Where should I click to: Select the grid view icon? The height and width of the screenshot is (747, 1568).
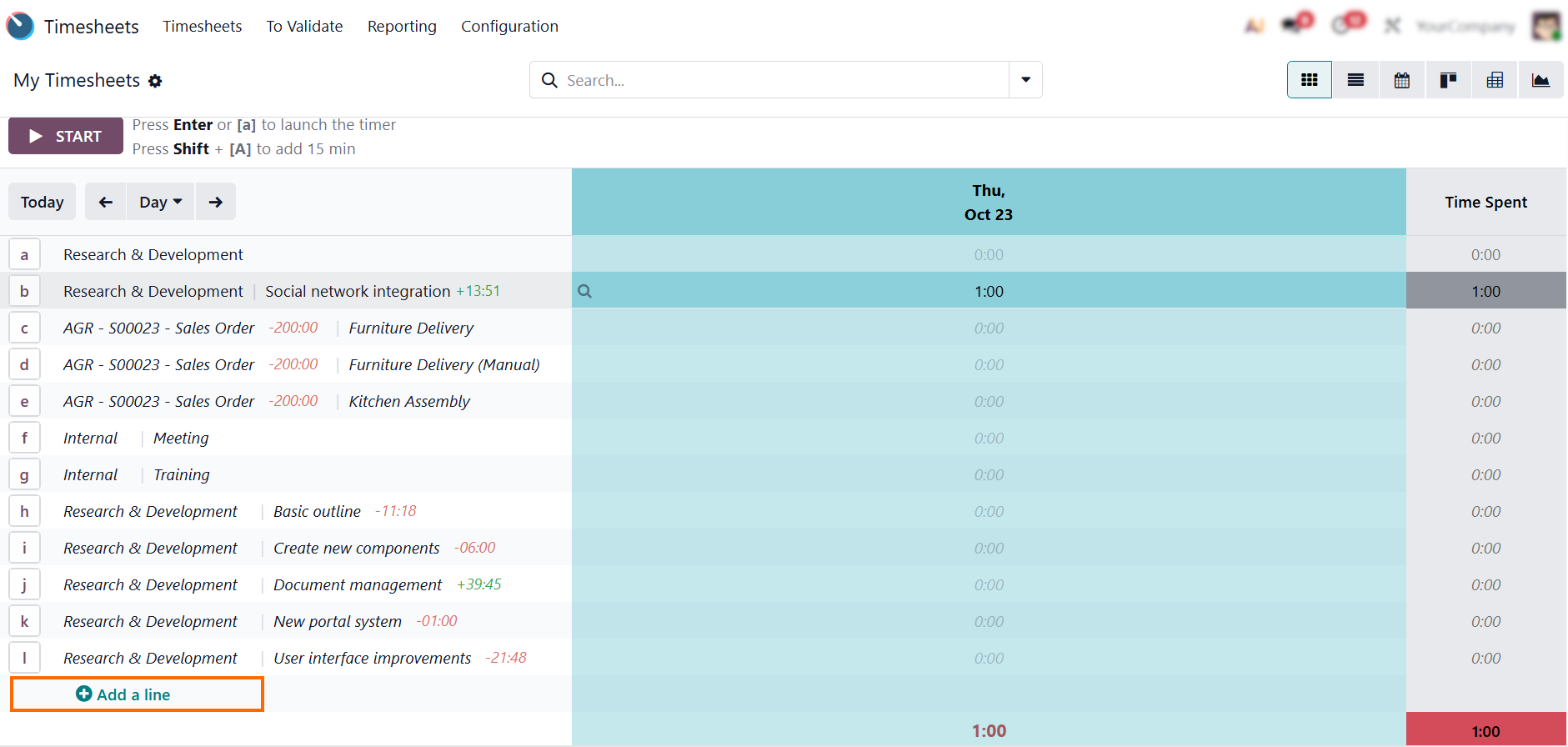[1309, 80]
